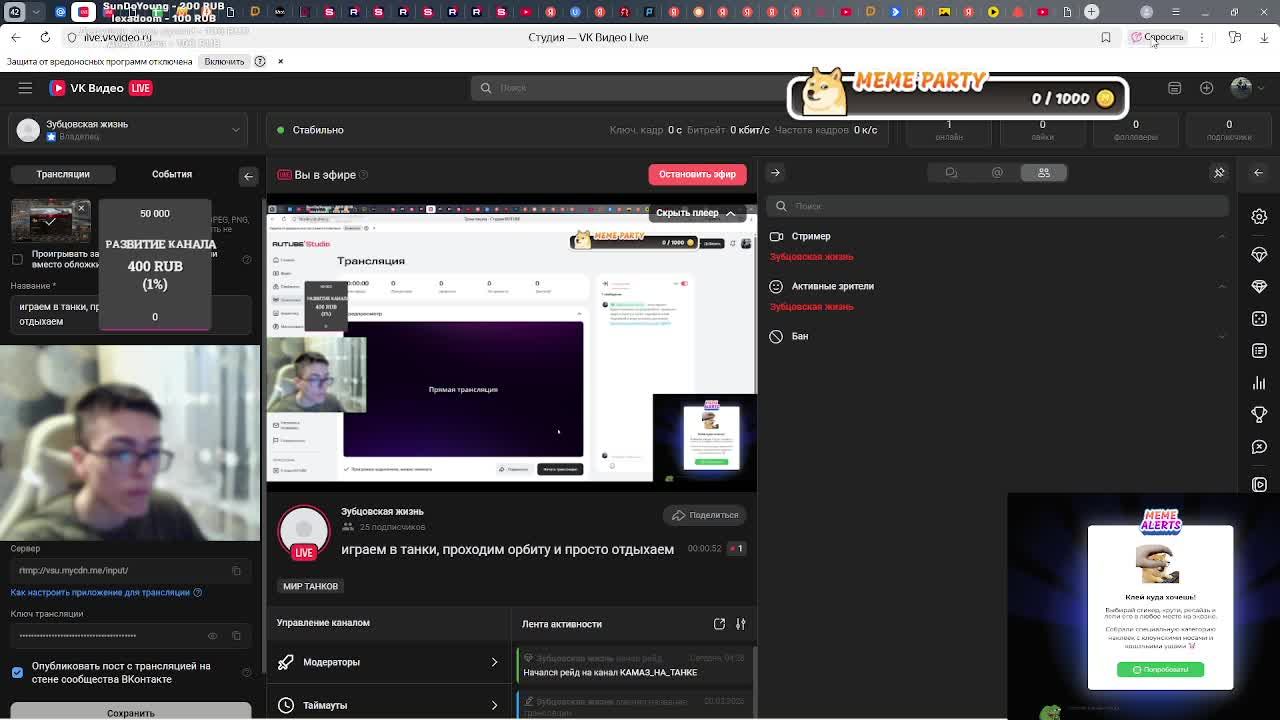Toggle play screensaver instead of cover checkbox

[17, 259]
